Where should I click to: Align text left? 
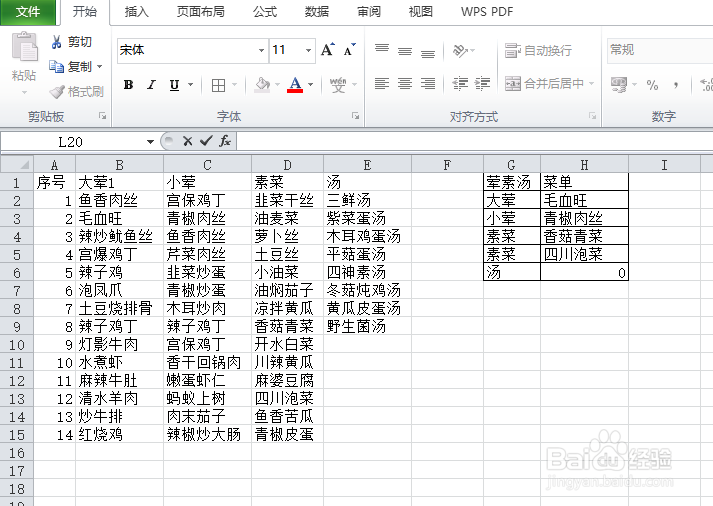382,84
